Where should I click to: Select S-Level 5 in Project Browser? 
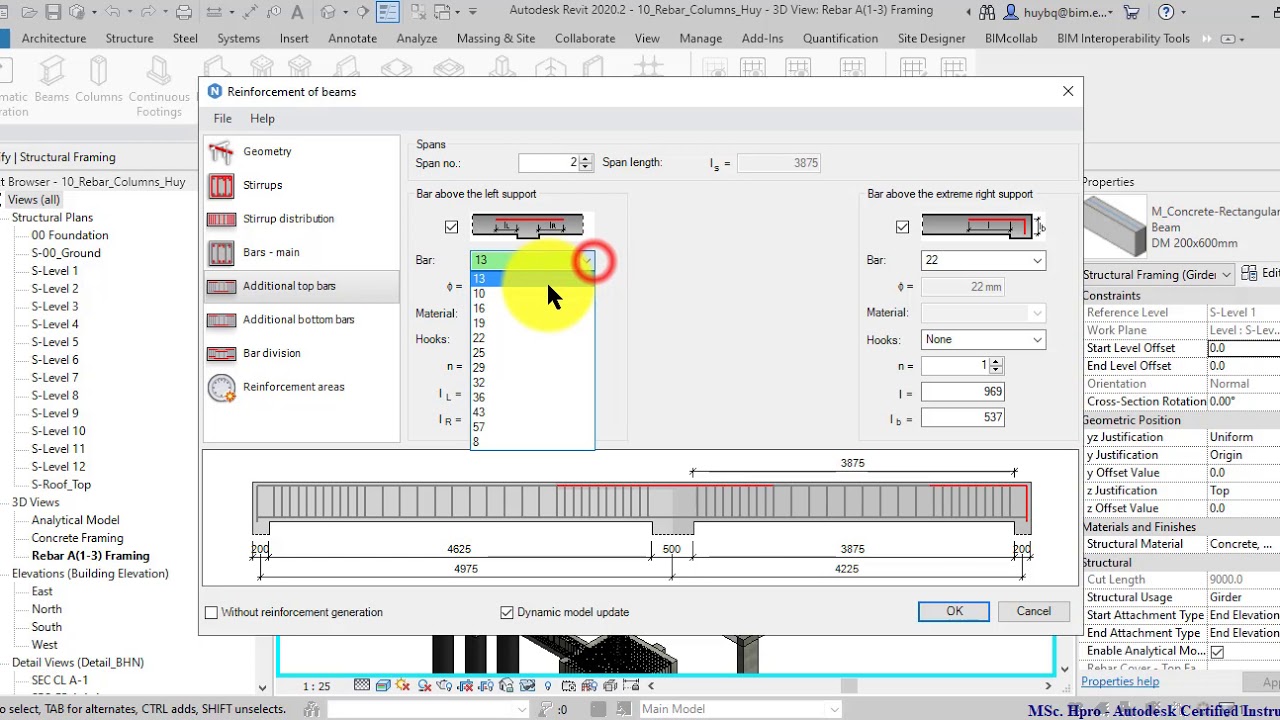click(55, 342)
